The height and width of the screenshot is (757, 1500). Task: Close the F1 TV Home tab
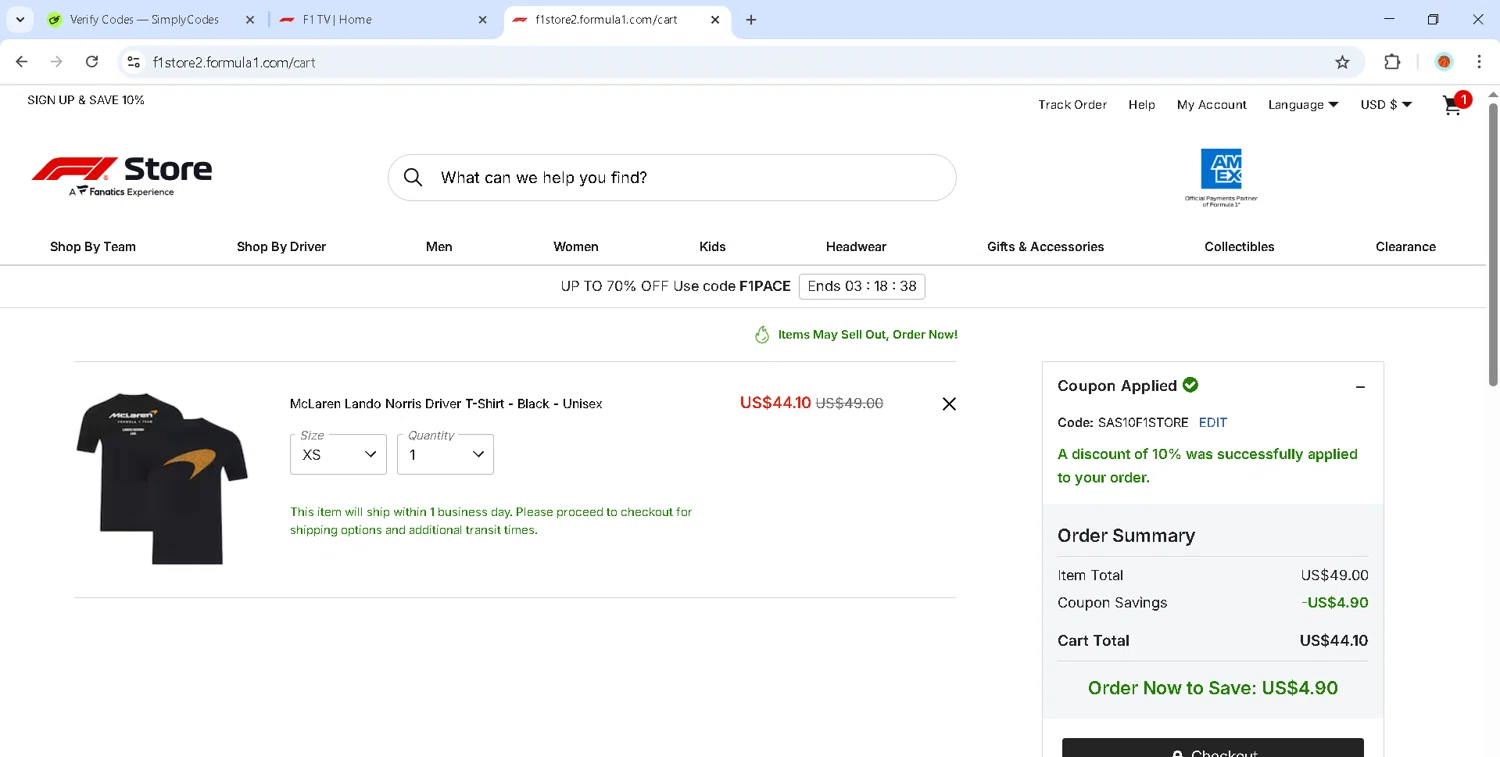pyautogui.click(x=483, y=20)
